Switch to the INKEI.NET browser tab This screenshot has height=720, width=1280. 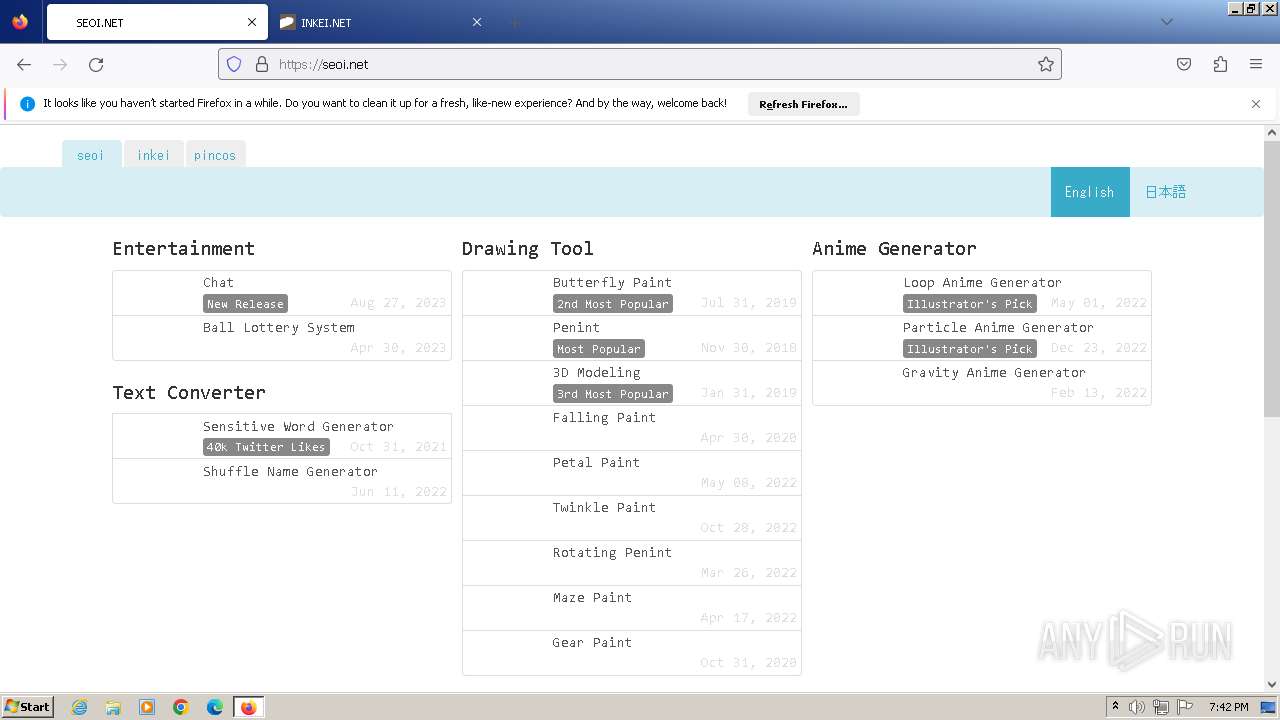pos(381,22)
